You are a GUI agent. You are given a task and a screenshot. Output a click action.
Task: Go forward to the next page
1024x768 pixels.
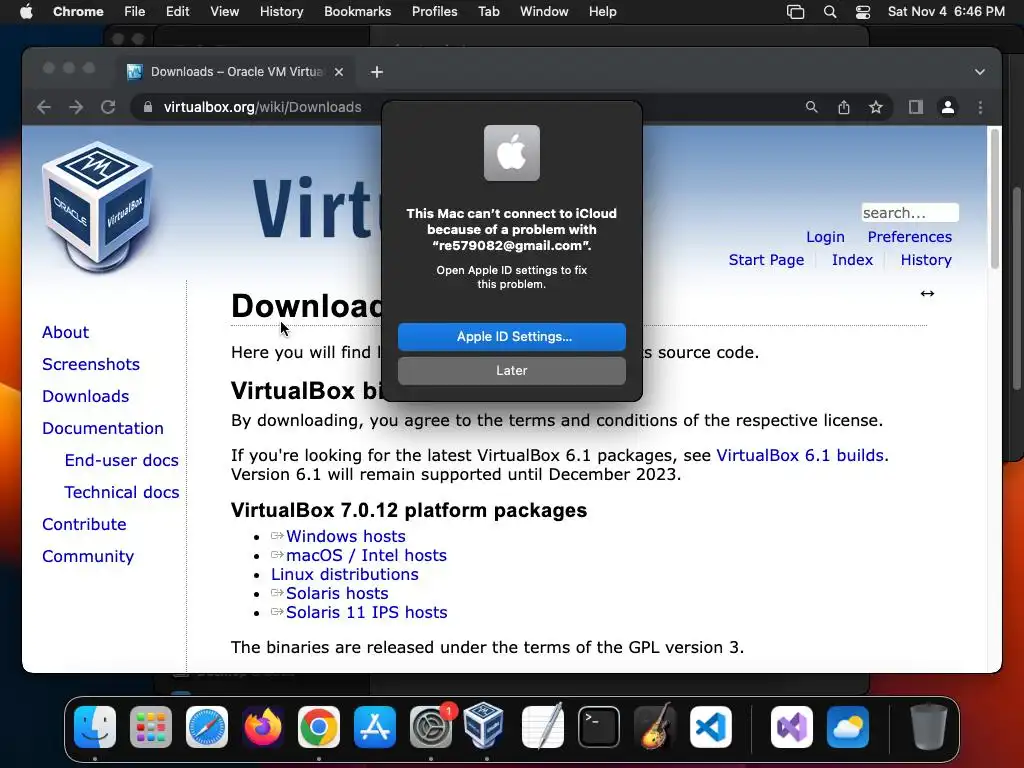pyautogui.click(x=76, y=107)
